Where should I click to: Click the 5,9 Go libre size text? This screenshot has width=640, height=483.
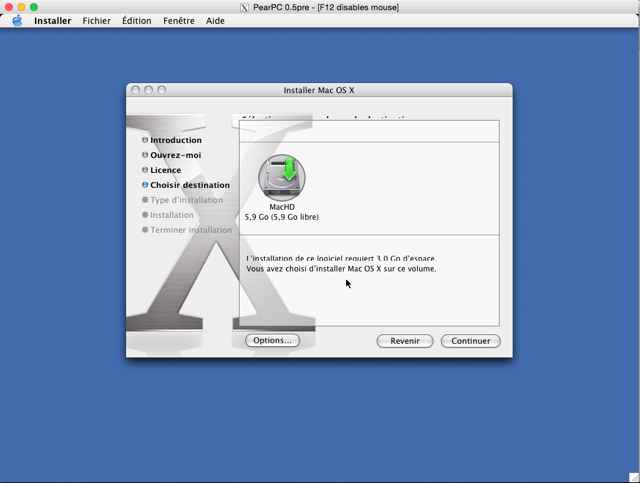pyautogui.click(x=282, y=217)
